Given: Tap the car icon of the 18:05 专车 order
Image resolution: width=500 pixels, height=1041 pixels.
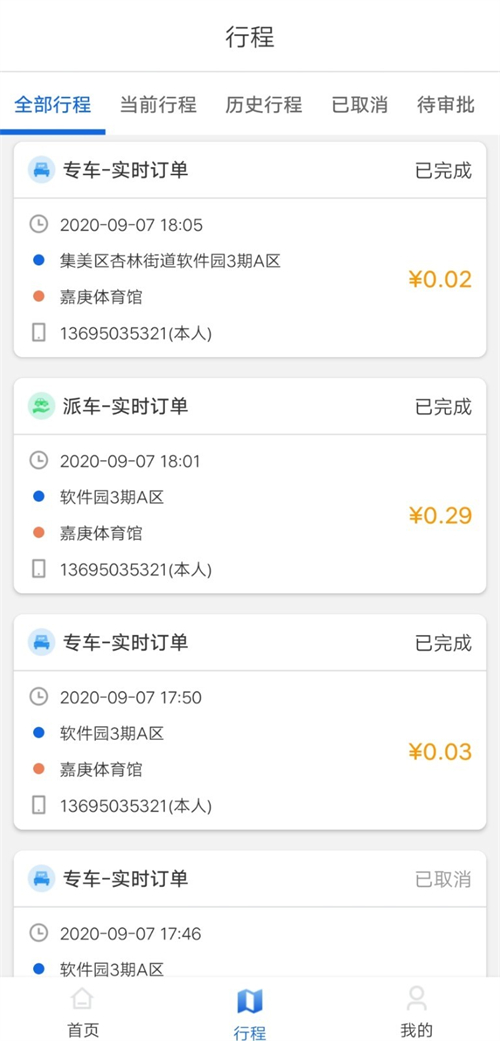Looking at the screenshot, I should (41, 170).
